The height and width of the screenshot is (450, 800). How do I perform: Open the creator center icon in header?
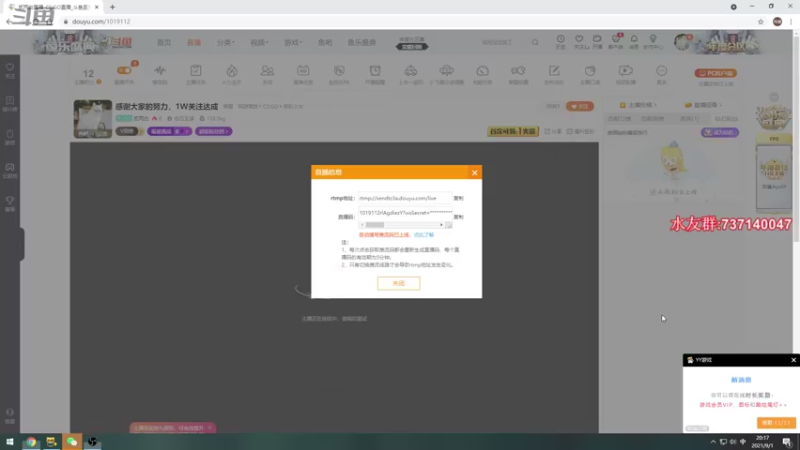tap(653, 42)
